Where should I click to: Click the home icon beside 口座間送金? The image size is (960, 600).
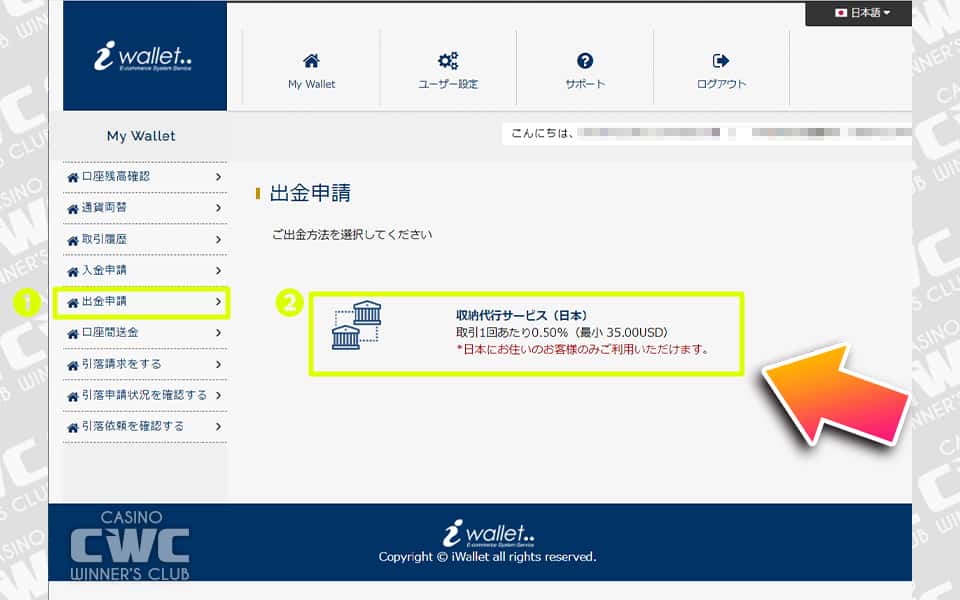[73, 334]
